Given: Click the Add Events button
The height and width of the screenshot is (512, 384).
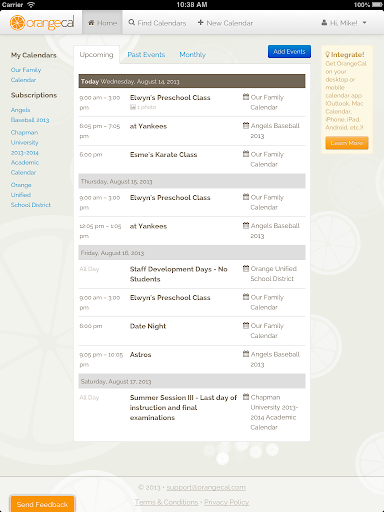Looking at the screenshot, I should pyautogui.click(x=289, y=51).
